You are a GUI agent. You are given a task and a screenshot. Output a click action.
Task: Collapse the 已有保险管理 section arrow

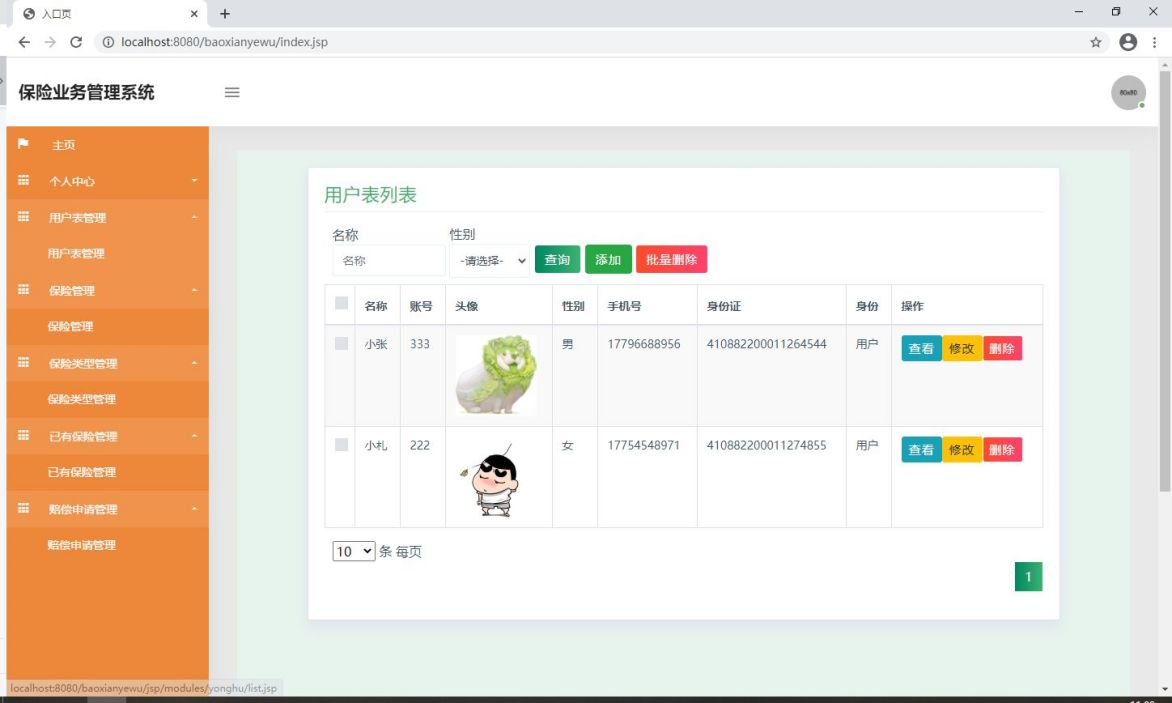tap(194, 436)
